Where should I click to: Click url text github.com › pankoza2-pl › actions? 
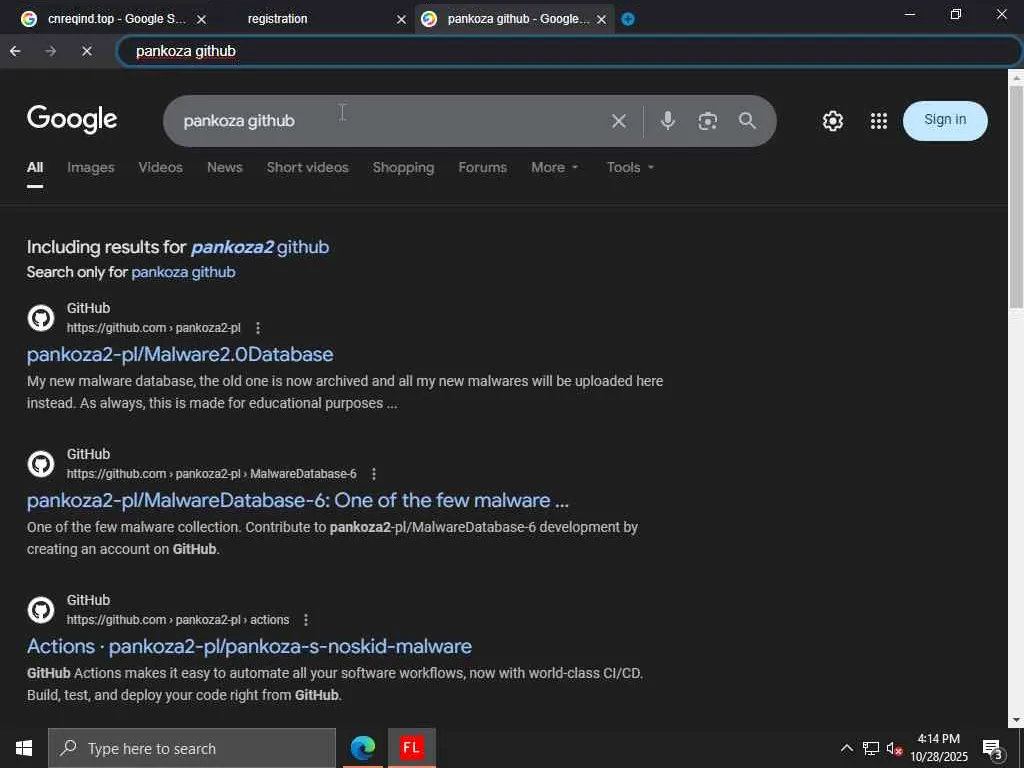(x=178, y=620)
